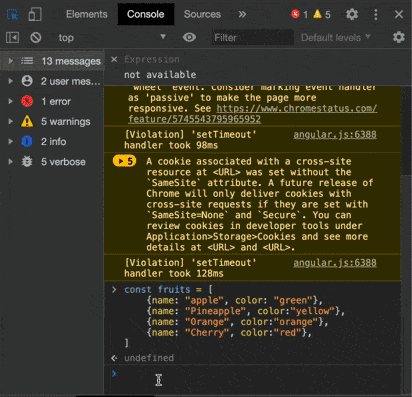This screenshot has width=412, height=397.
Task: Click the Expression placeholder field
Action: [152, 60]
